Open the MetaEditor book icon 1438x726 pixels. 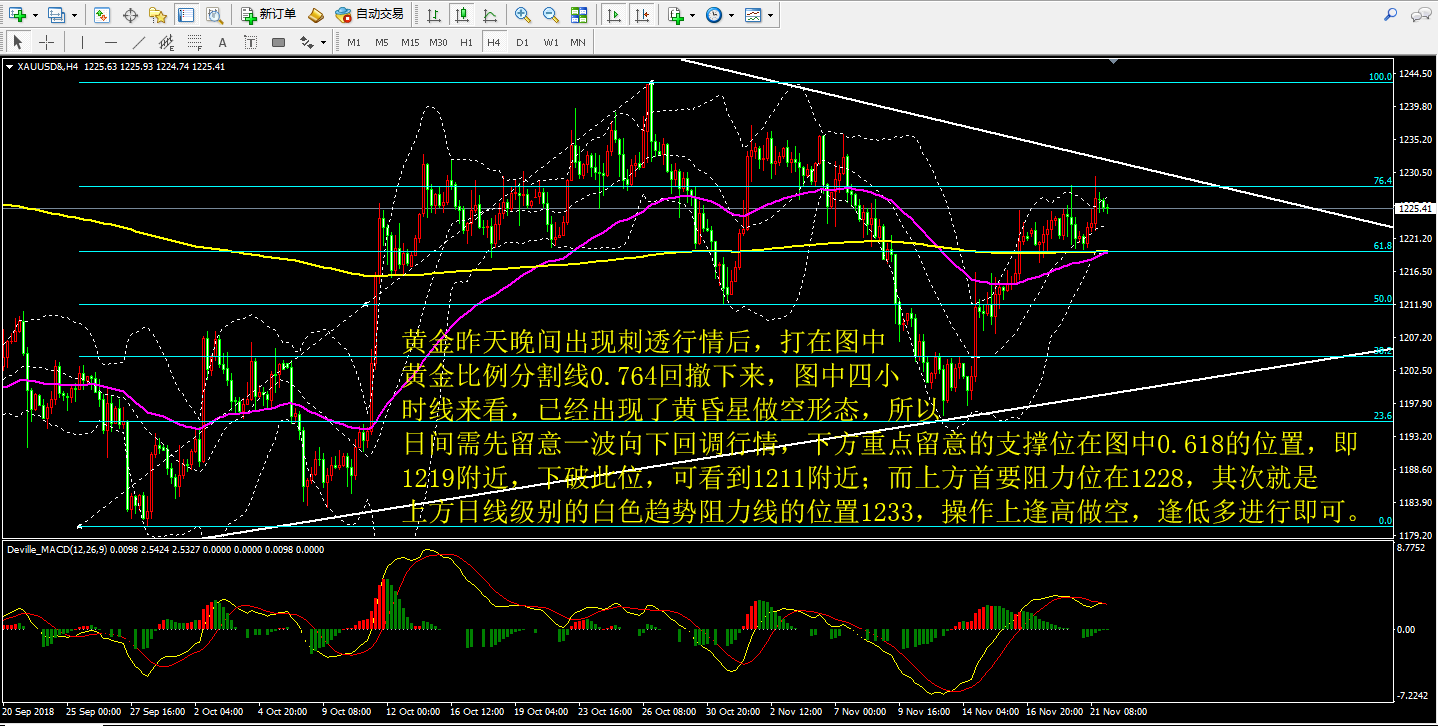coord(315,15)
